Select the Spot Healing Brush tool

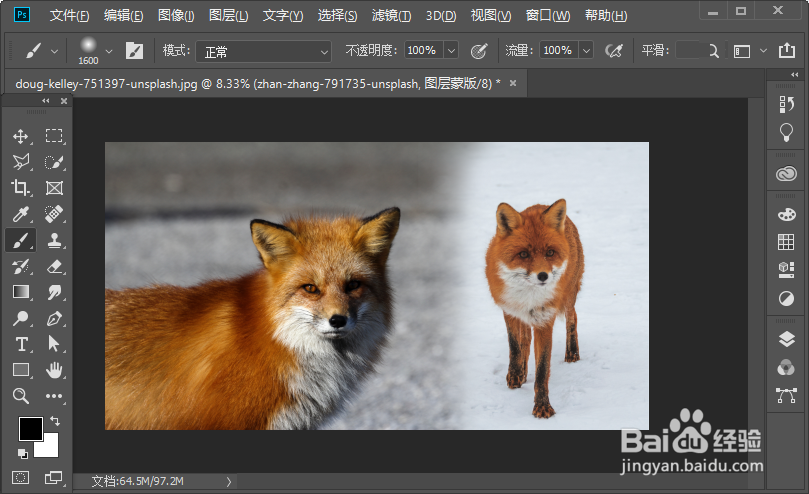pyautogui.click(x=54, y=214)
